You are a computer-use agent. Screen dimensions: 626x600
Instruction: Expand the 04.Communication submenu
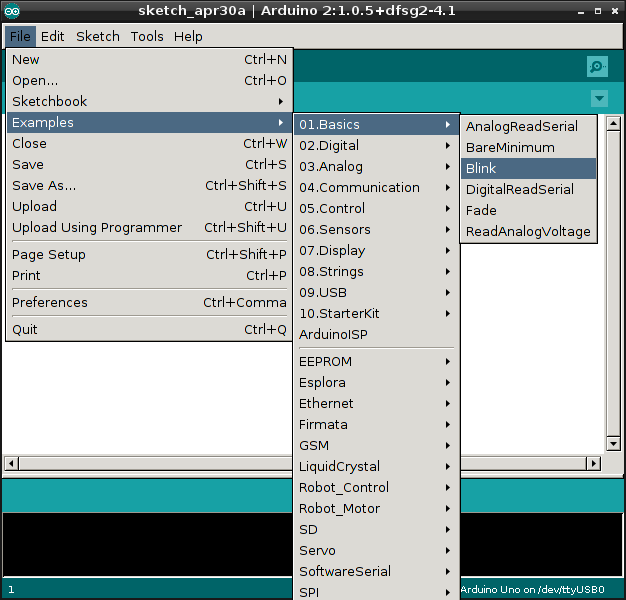376,188
